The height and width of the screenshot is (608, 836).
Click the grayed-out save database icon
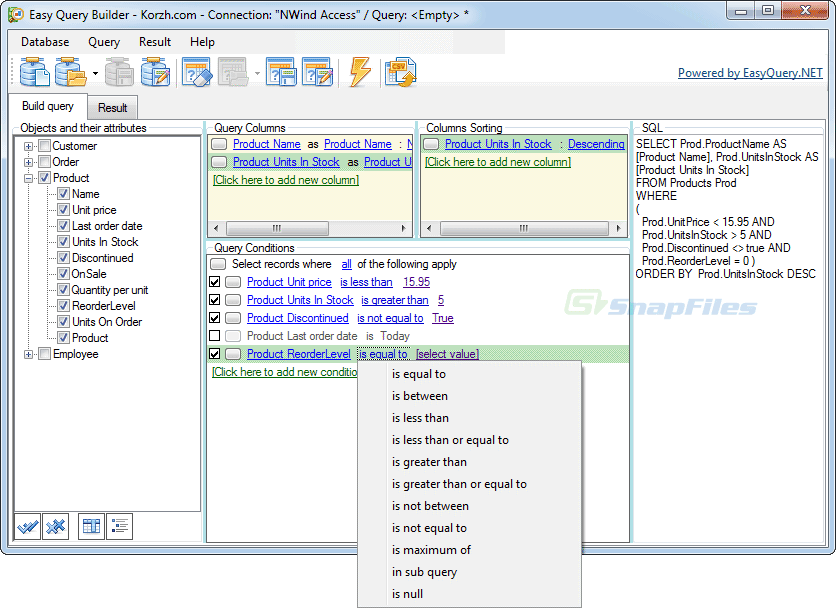coord(119,72)
